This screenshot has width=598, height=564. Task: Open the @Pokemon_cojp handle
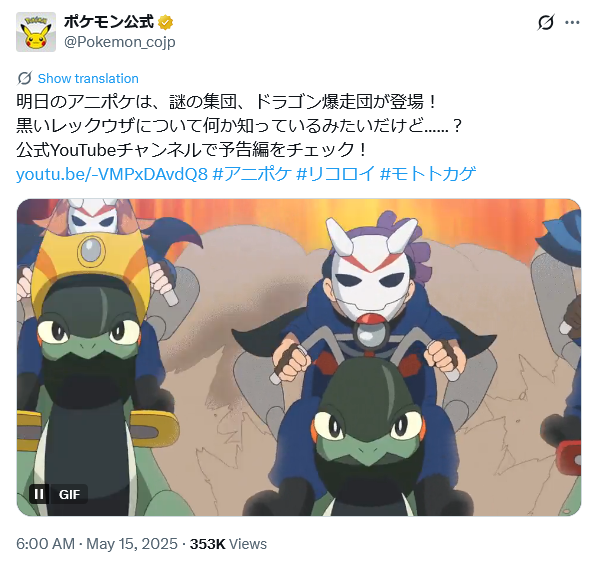click(x=119, y=42)
